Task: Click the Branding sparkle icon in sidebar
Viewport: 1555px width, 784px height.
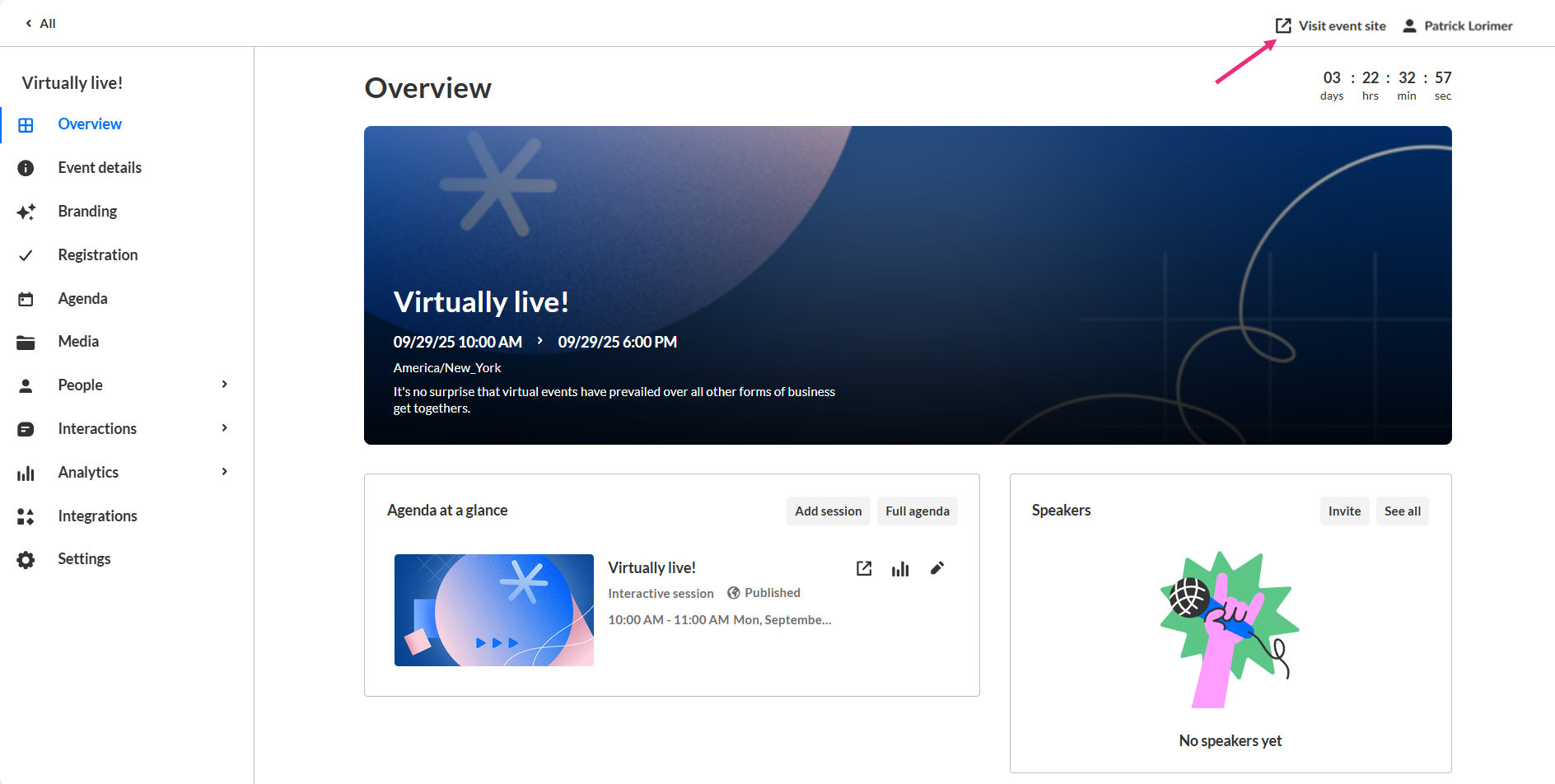Action: 26,212
